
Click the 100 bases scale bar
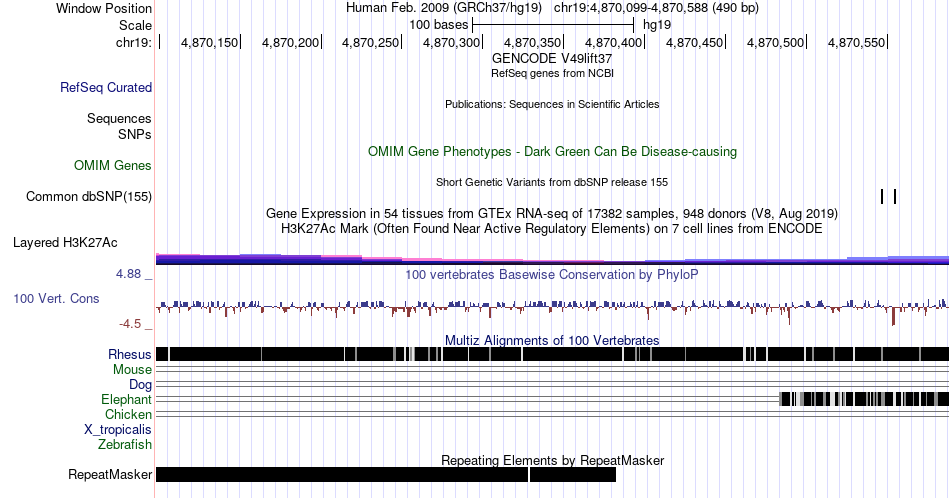[x=553, y=25]
